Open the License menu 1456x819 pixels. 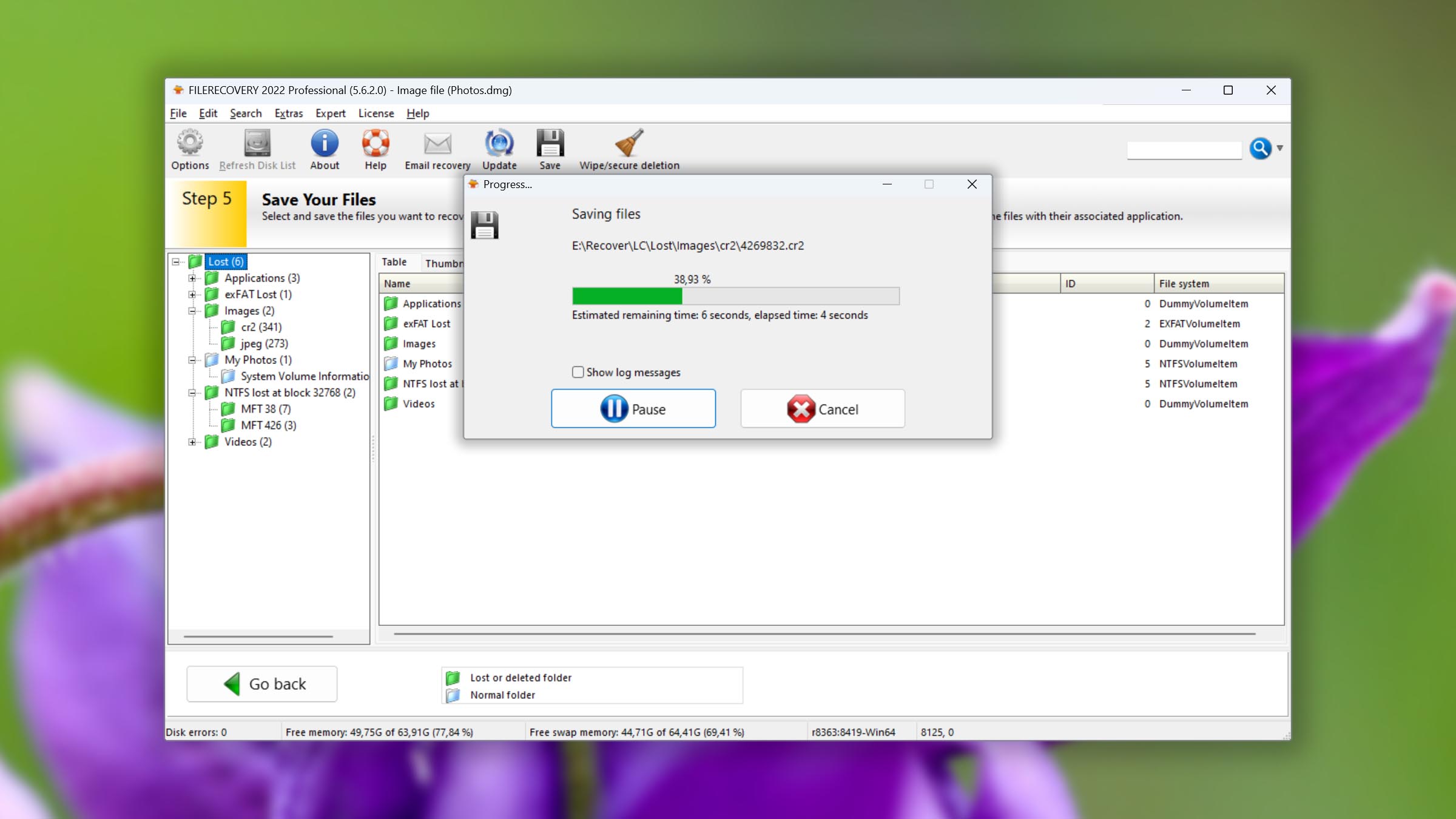coord(376,113)
